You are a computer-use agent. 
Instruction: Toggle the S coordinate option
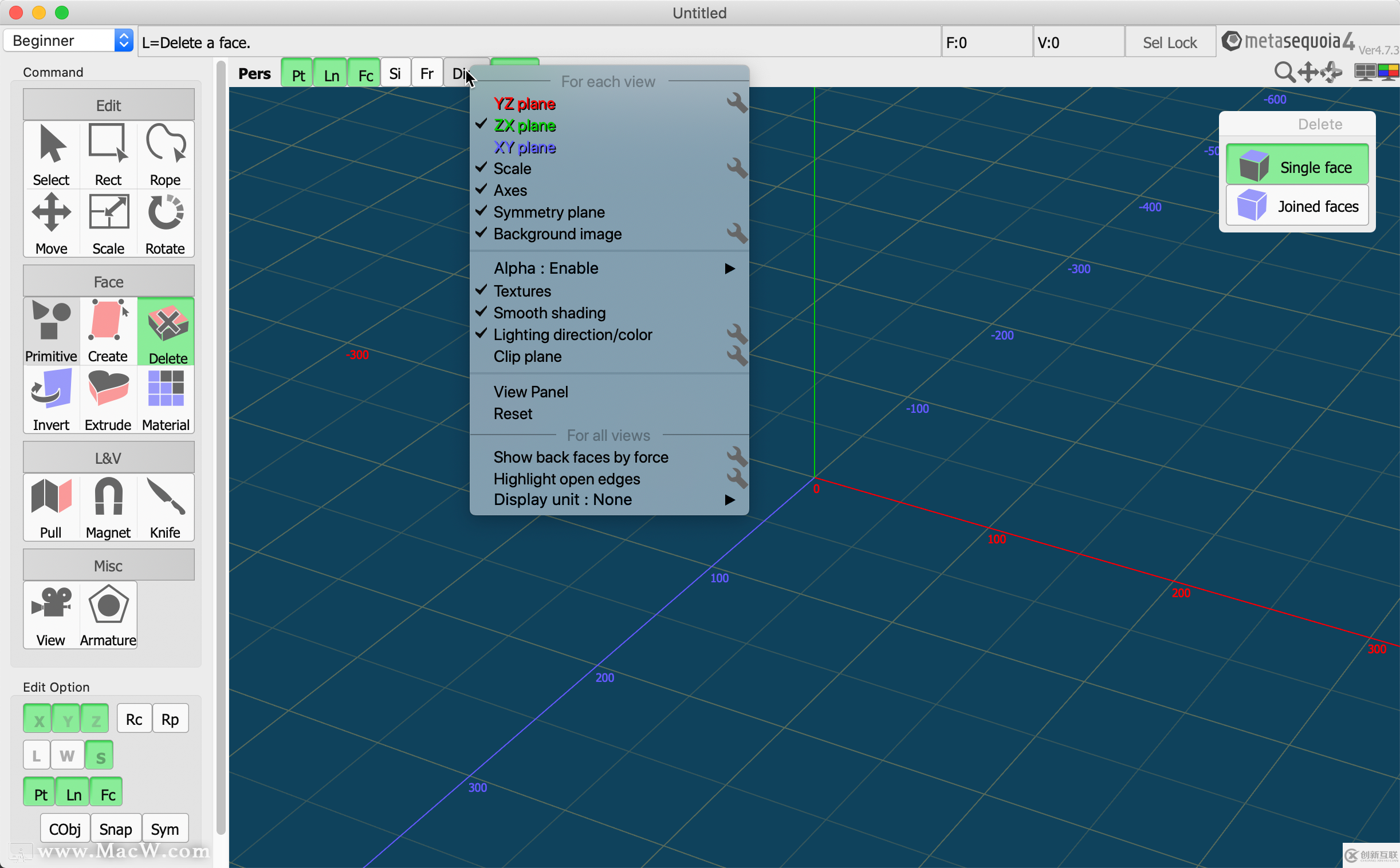tap(99, 755)
